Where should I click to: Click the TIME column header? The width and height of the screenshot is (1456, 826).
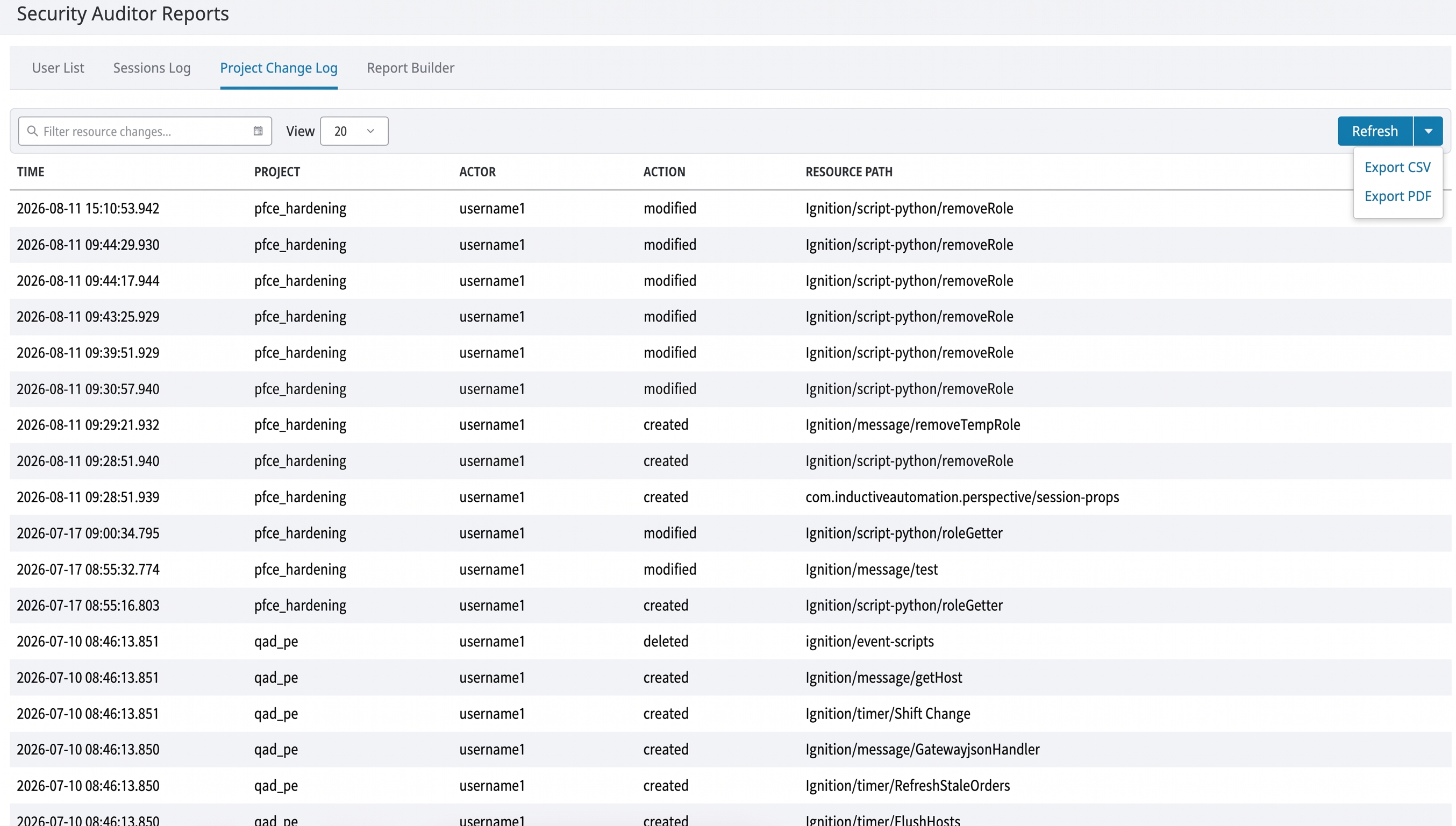tap(31, 172)
